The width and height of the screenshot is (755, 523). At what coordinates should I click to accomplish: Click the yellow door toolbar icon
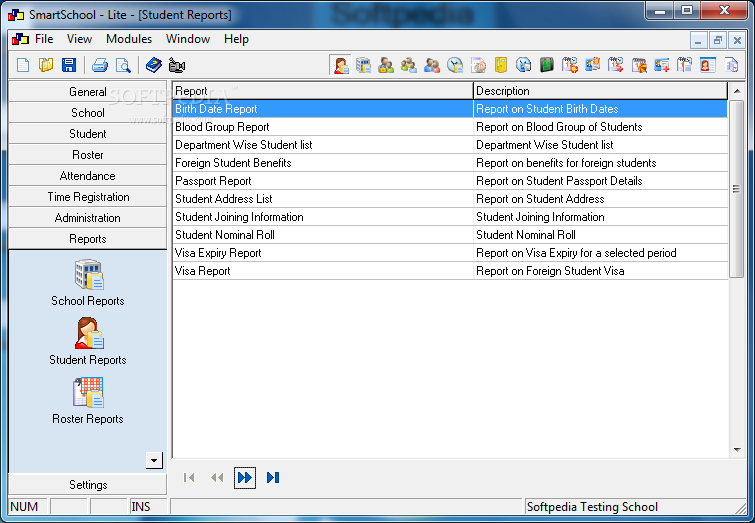[x=501, y=65]
